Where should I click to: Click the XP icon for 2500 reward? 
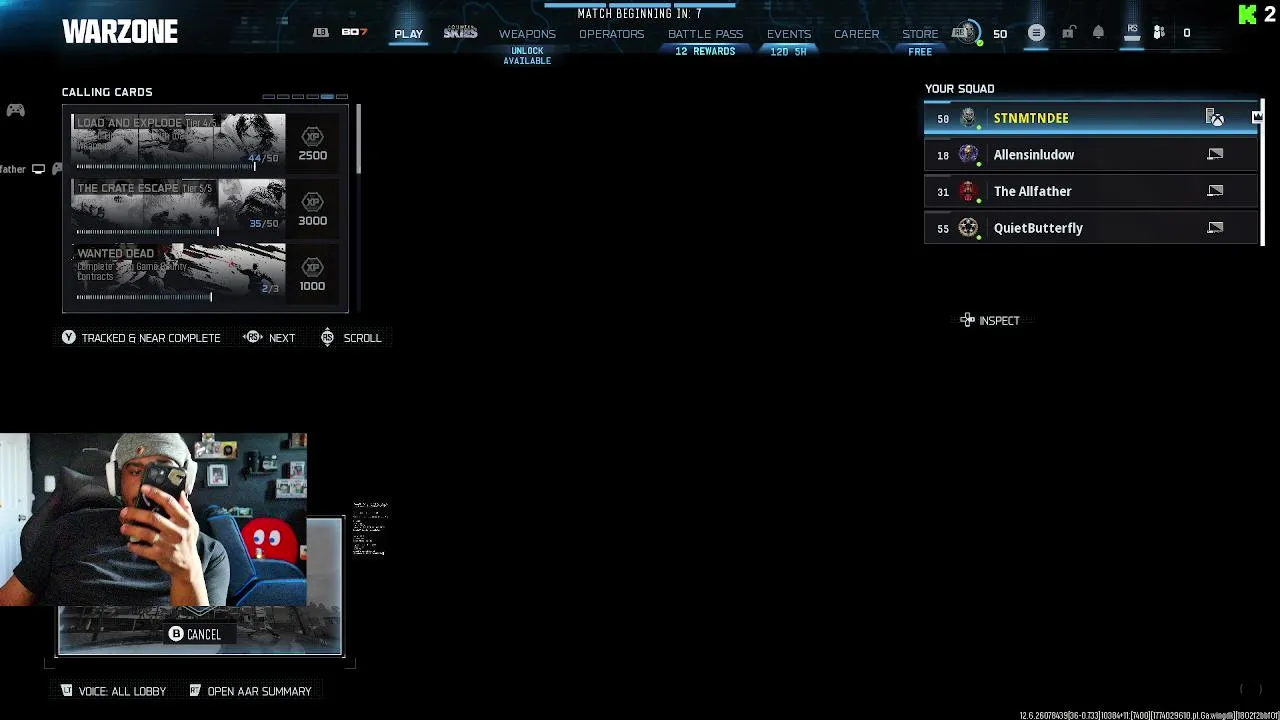point(312,136)
